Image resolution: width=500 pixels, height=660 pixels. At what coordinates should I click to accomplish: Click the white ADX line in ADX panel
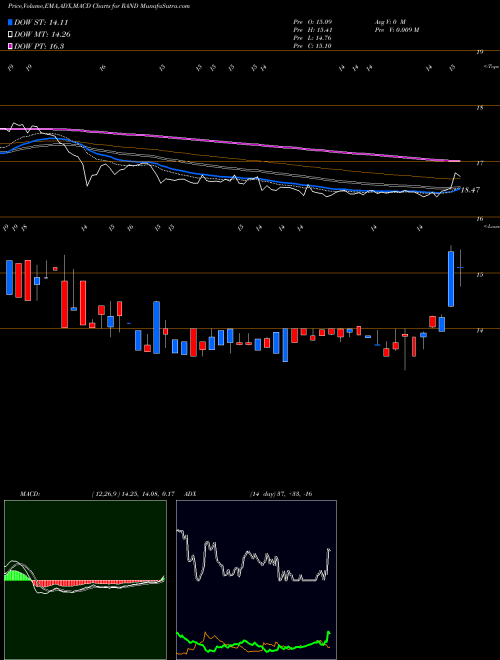[253, 556]
